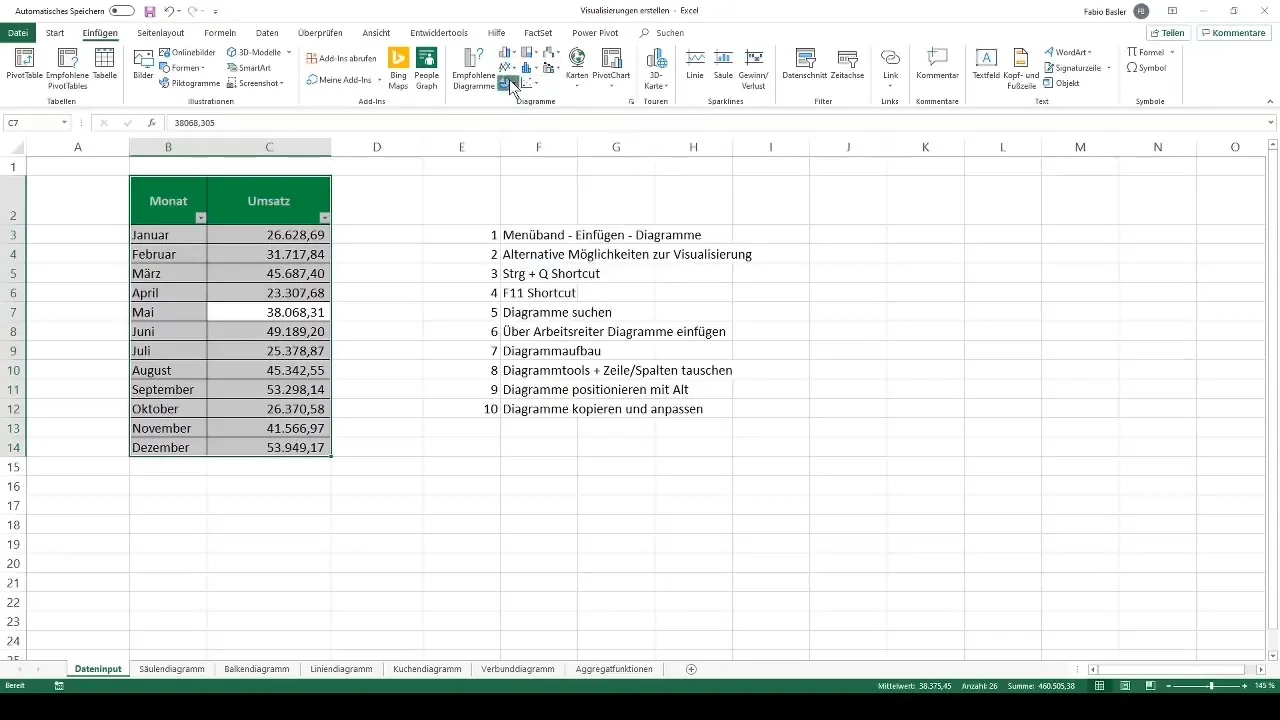Undo the last action

(169, 11)
